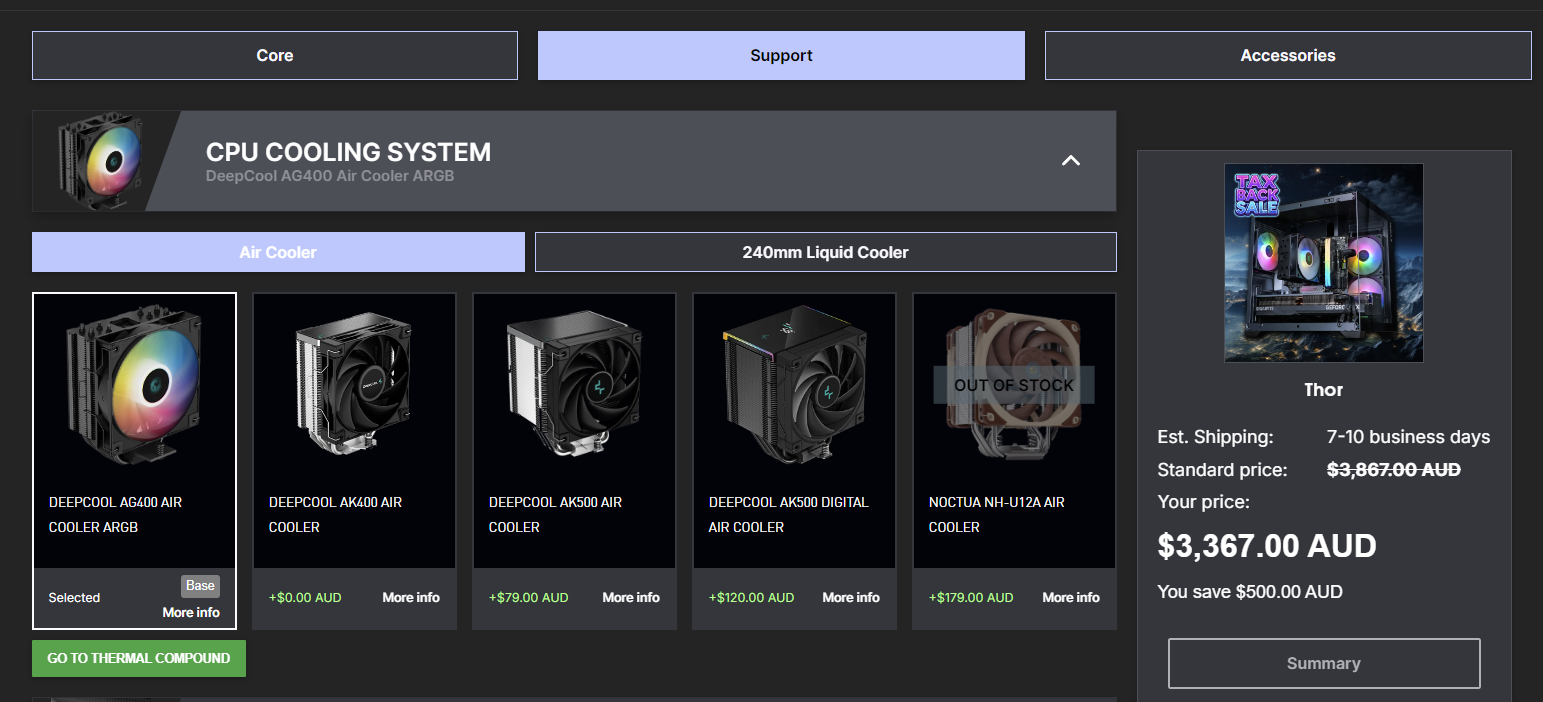Open More info for the +$179.00 Noctua cooler
Viewport: 1543px width, 702px height.
pyautogui.click(x=1071, y=597)
